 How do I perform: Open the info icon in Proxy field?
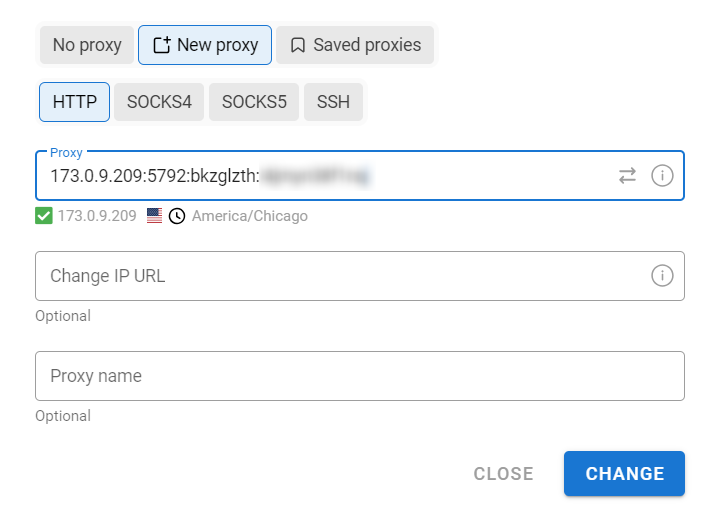662,176
